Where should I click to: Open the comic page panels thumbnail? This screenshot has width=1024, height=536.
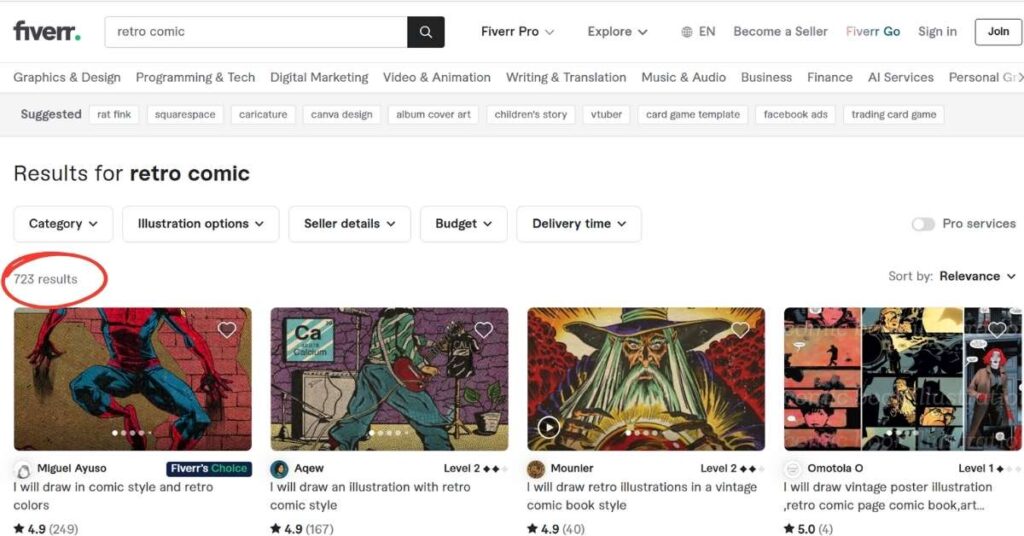(903, 379)
